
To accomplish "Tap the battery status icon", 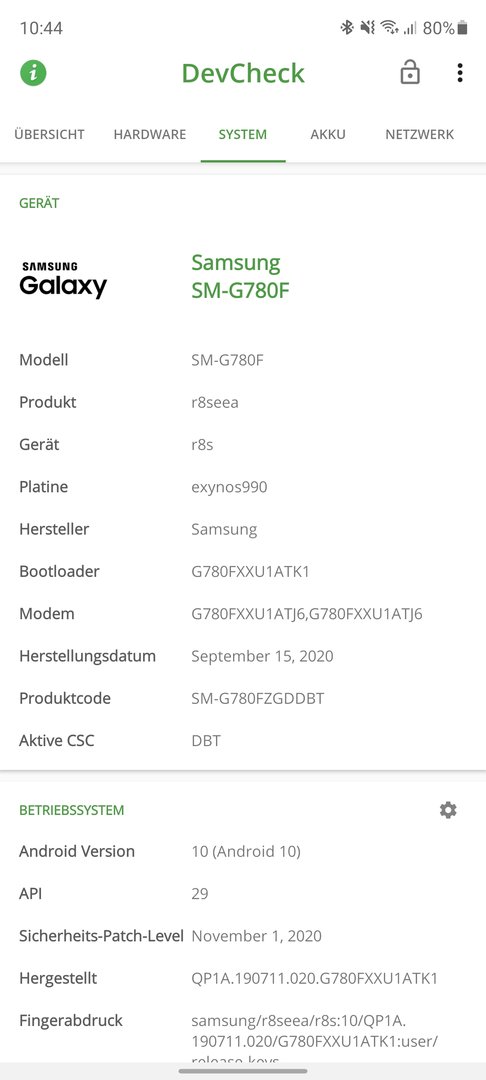I will 462,28.
